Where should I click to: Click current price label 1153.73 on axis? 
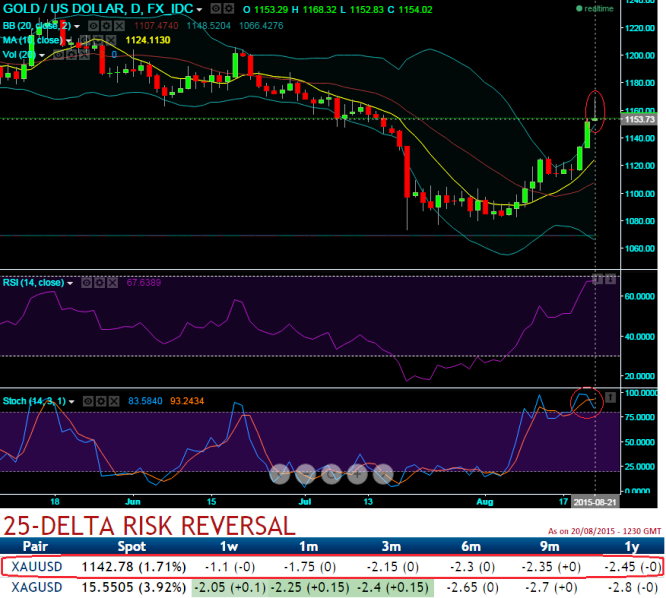(640, 119)
